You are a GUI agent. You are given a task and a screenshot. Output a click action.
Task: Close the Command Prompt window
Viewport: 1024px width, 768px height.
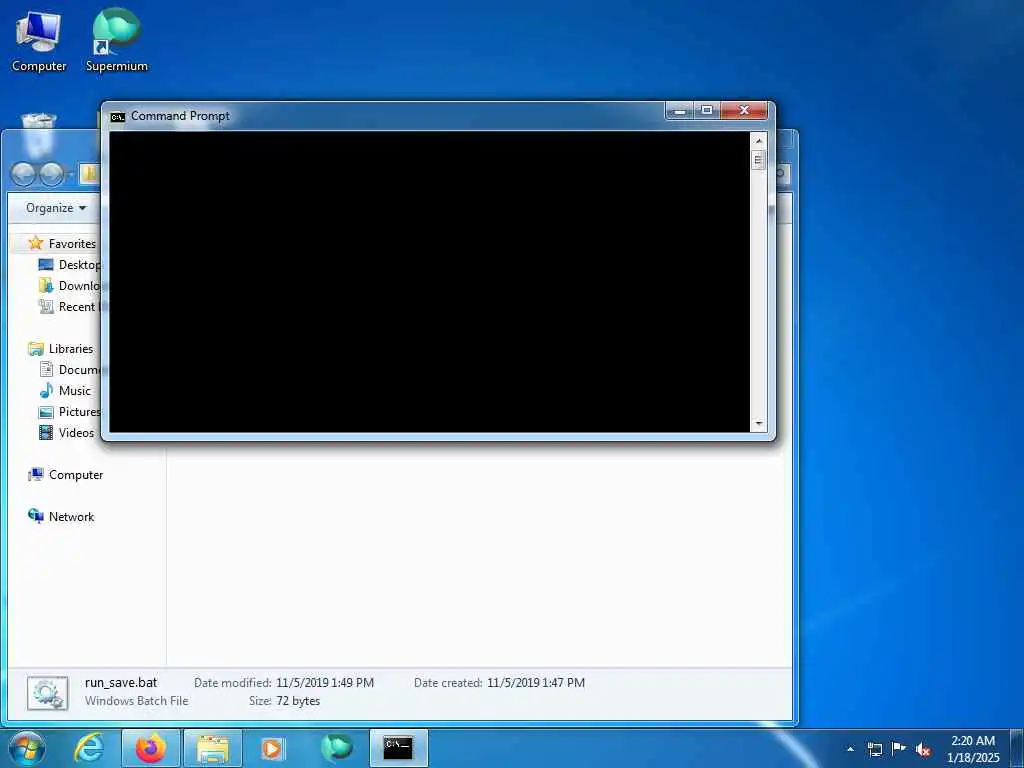(x=744, y=111)
